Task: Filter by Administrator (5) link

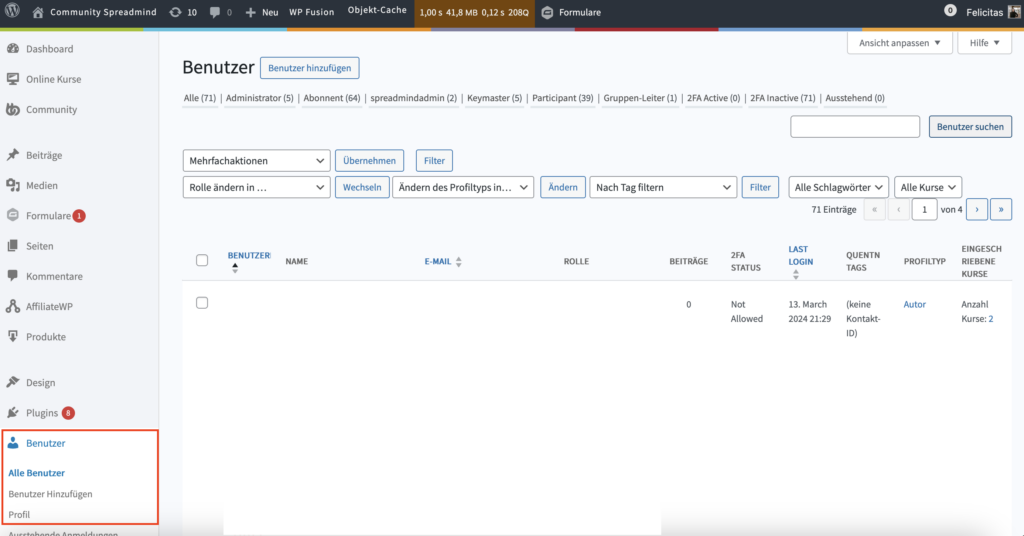Action: (260, 98)
